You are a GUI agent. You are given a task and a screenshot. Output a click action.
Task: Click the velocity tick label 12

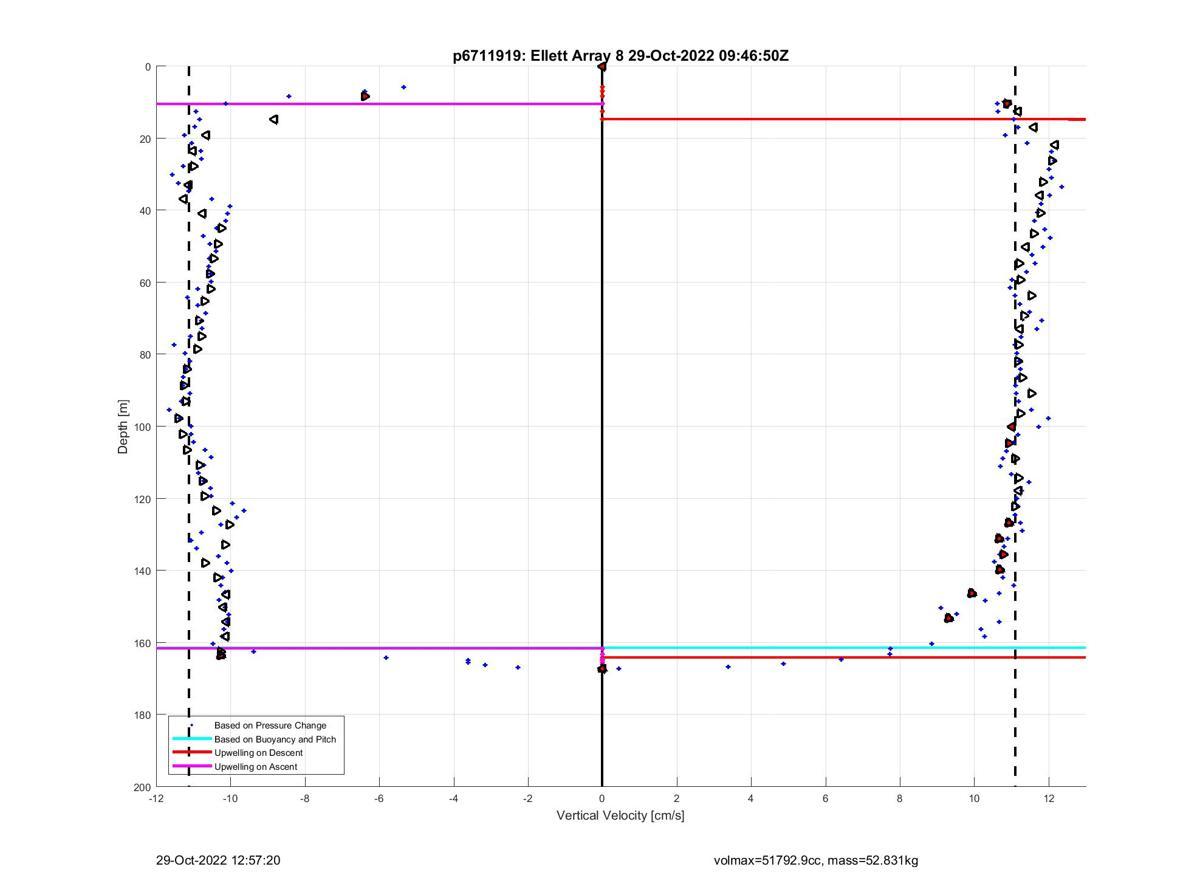[1048, 799]
